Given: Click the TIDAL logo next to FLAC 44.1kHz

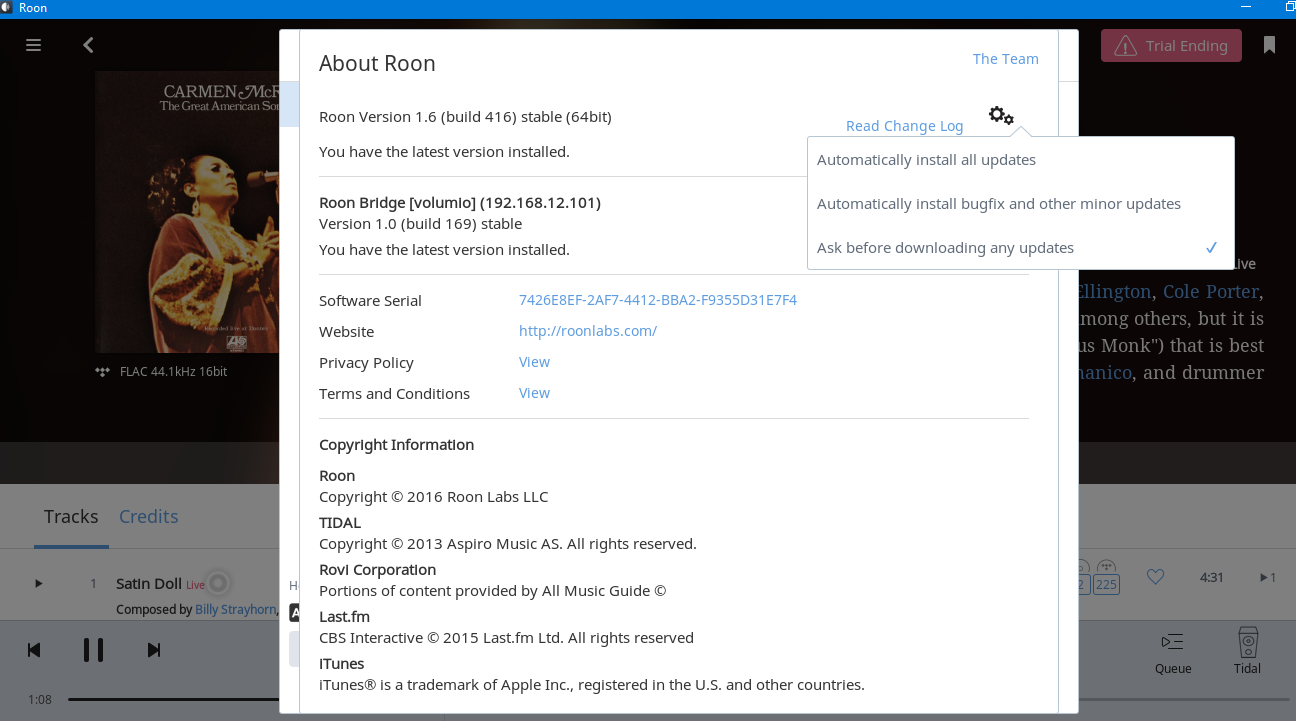Looking at the screenshot, I should click(102, 372).
